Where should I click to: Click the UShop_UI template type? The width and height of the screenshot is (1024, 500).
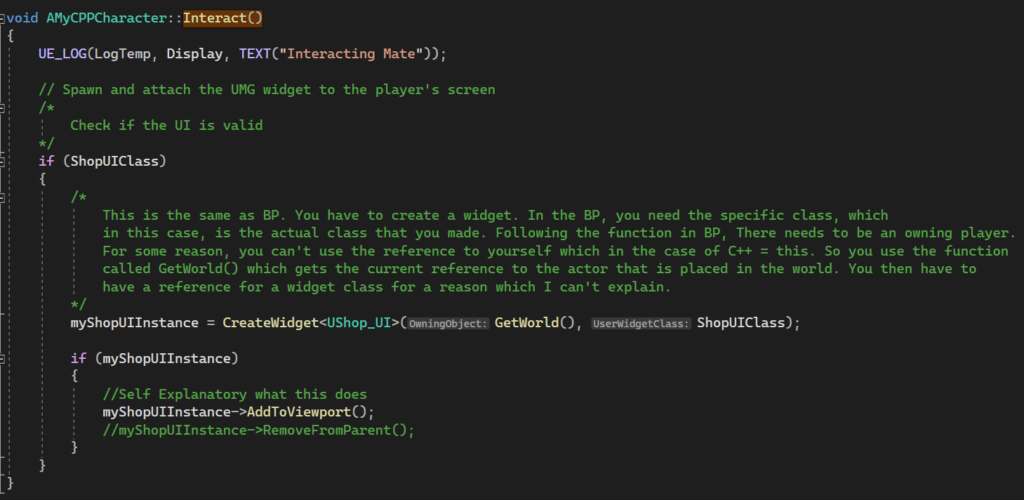[360, 322]
